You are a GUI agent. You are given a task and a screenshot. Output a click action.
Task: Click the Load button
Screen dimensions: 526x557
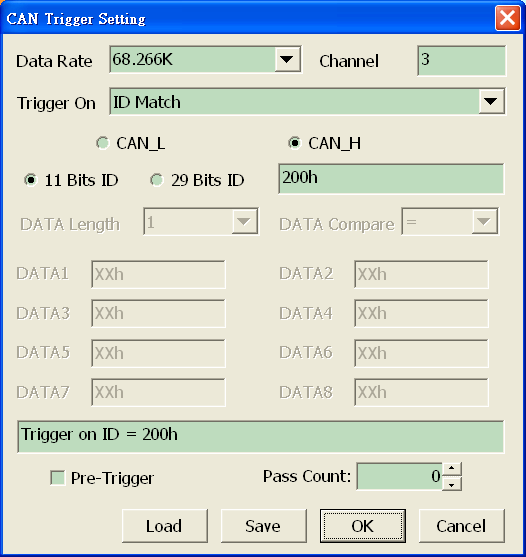164,526
